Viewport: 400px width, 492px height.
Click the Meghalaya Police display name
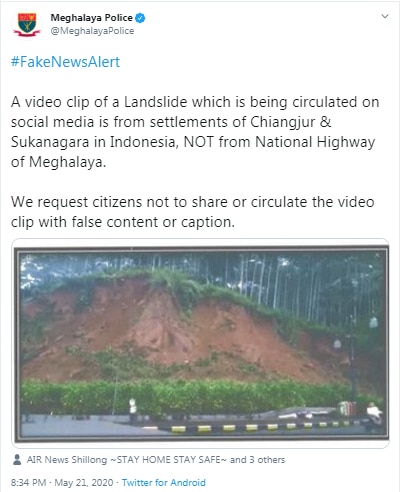pyautogui.click(x=91, y=18)
